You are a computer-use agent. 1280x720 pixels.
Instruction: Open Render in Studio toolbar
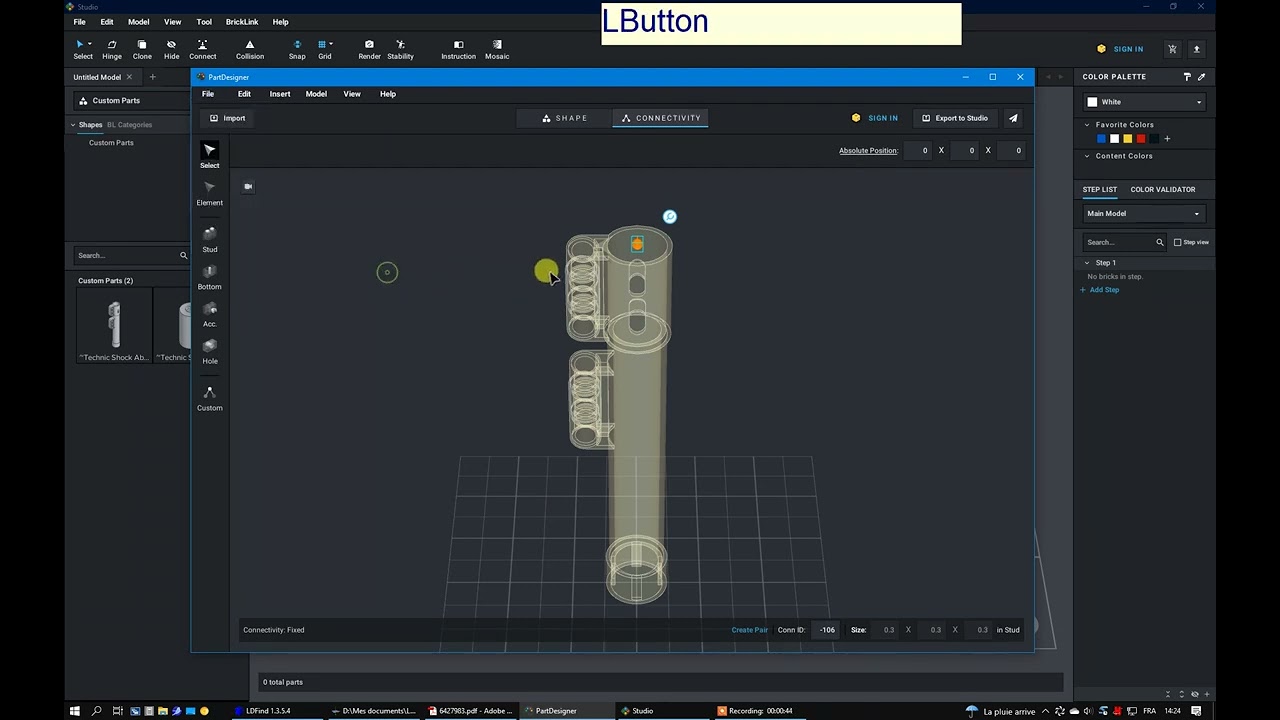click(x=369, y=49)
